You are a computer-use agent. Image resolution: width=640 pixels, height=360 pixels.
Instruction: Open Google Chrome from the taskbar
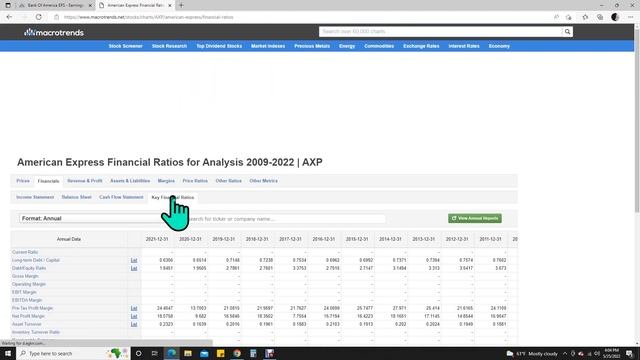coord(237,353)
